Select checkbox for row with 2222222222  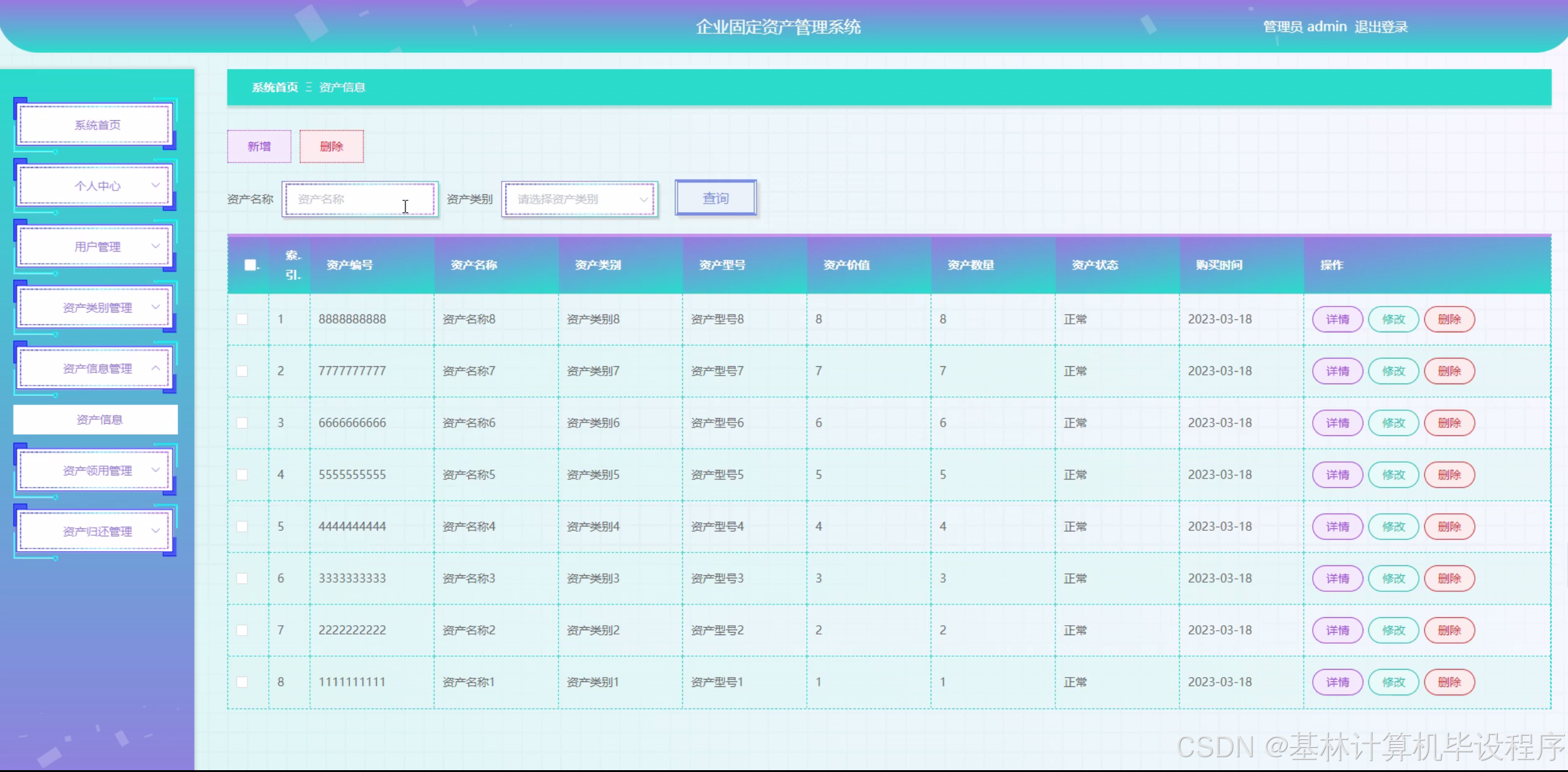pos(242,630)
